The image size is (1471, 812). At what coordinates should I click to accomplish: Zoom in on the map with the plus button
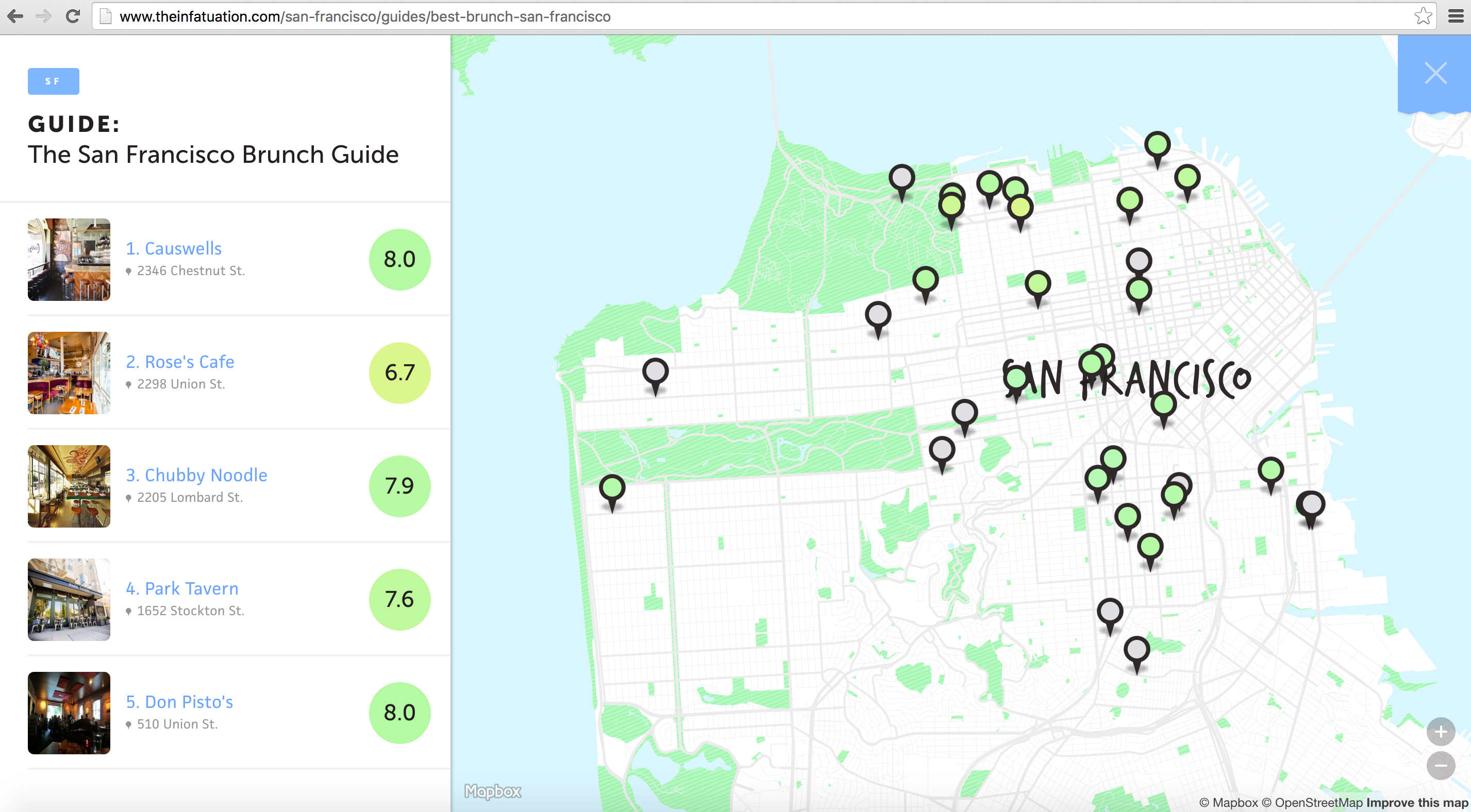[x=1440, y=732]
